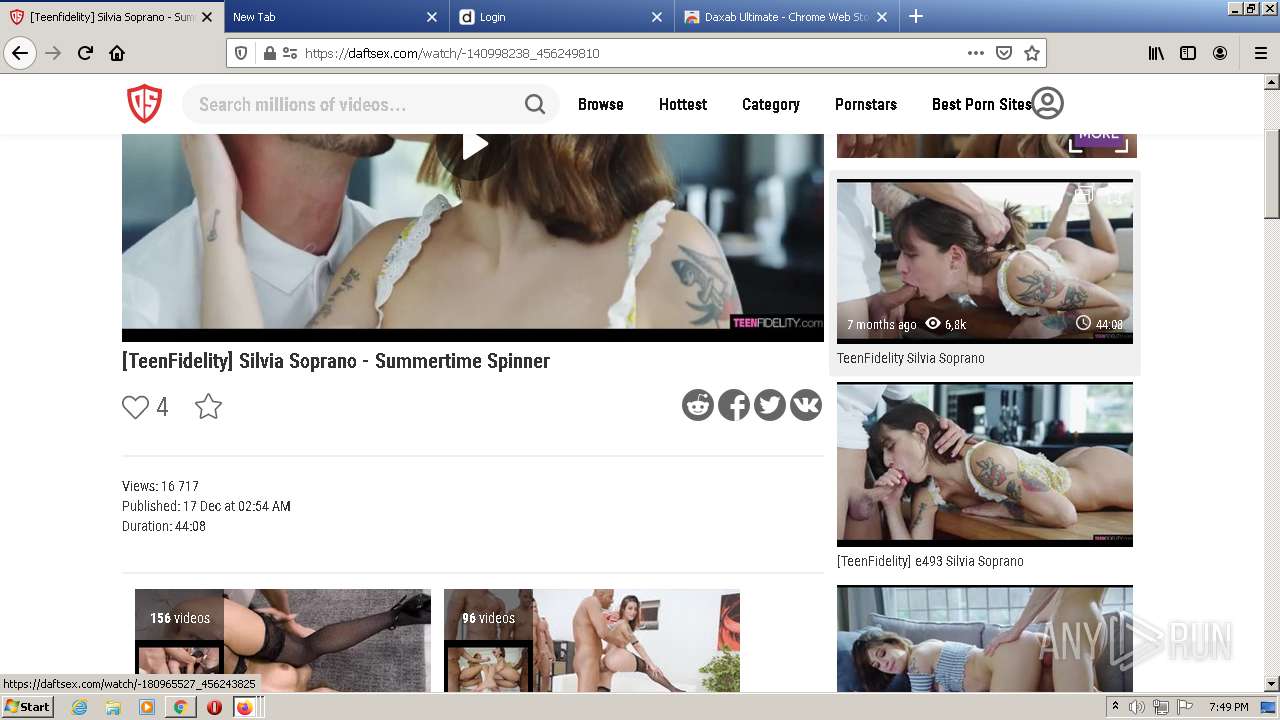Open the Browse menu item

coord(601,104)
